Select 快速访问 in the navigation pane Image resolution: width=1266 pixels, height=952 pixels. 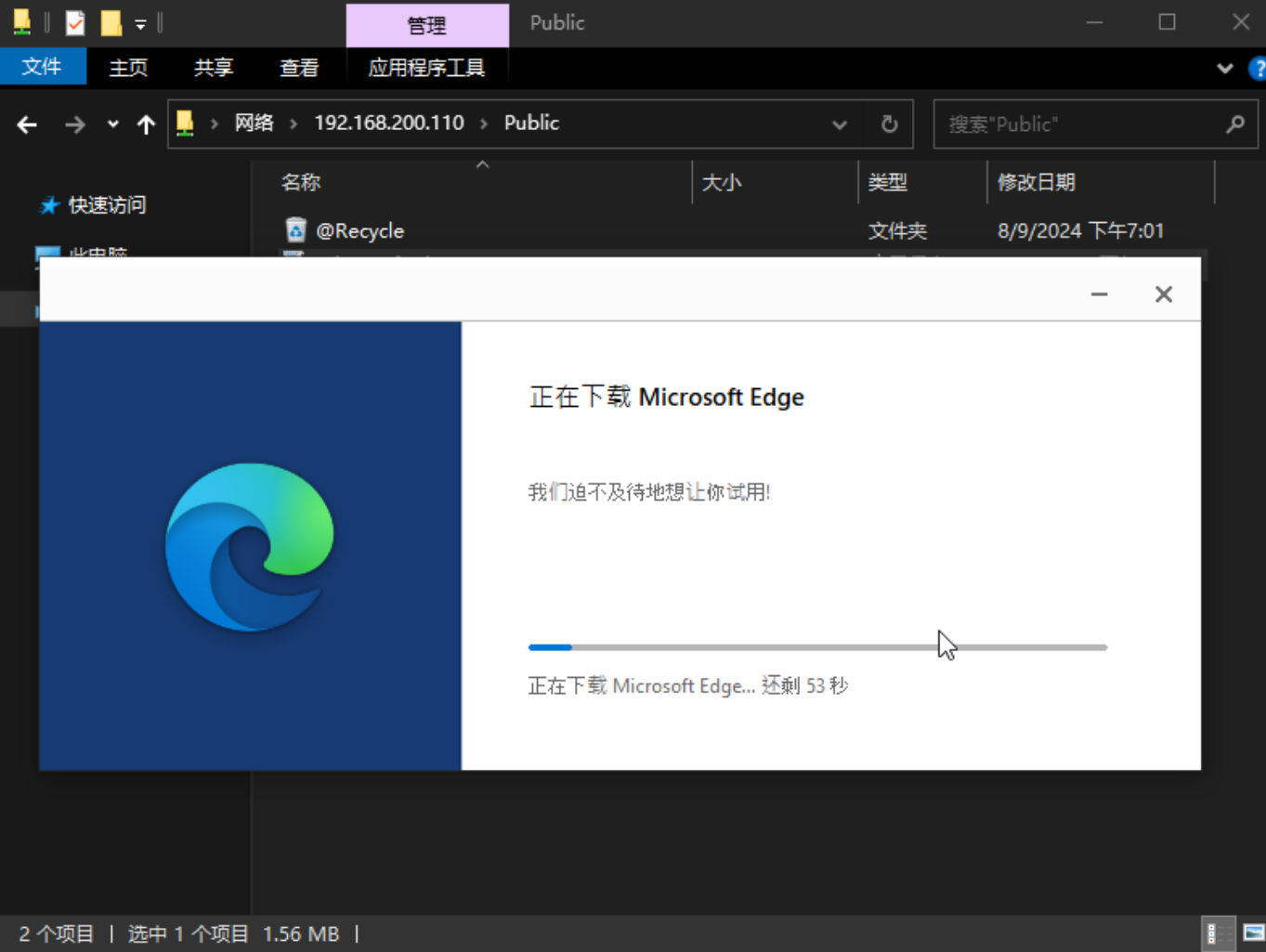(107, 205)
